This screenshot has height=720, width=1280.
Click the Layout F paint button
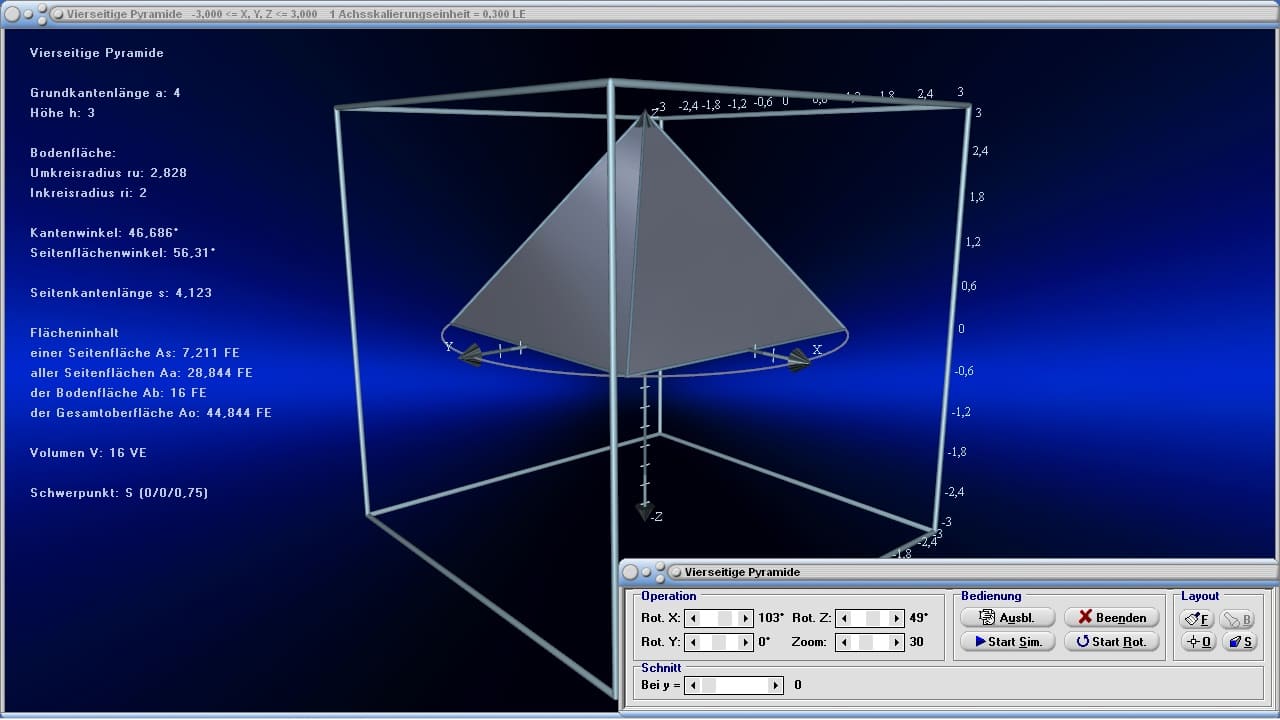click(1196, 619)
